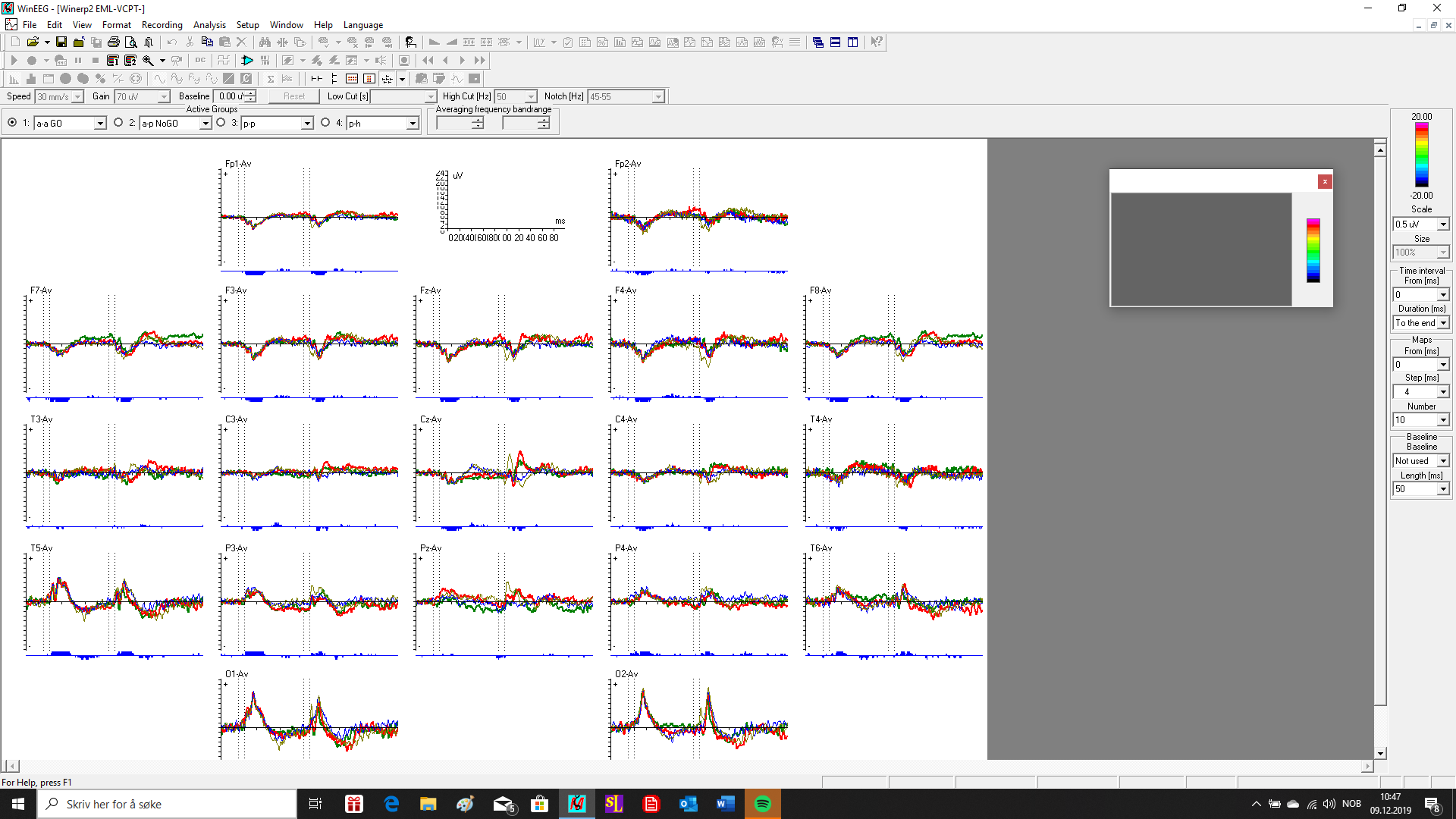Select active group 4 radio button
1456x819 pixels.
point(325,123)
